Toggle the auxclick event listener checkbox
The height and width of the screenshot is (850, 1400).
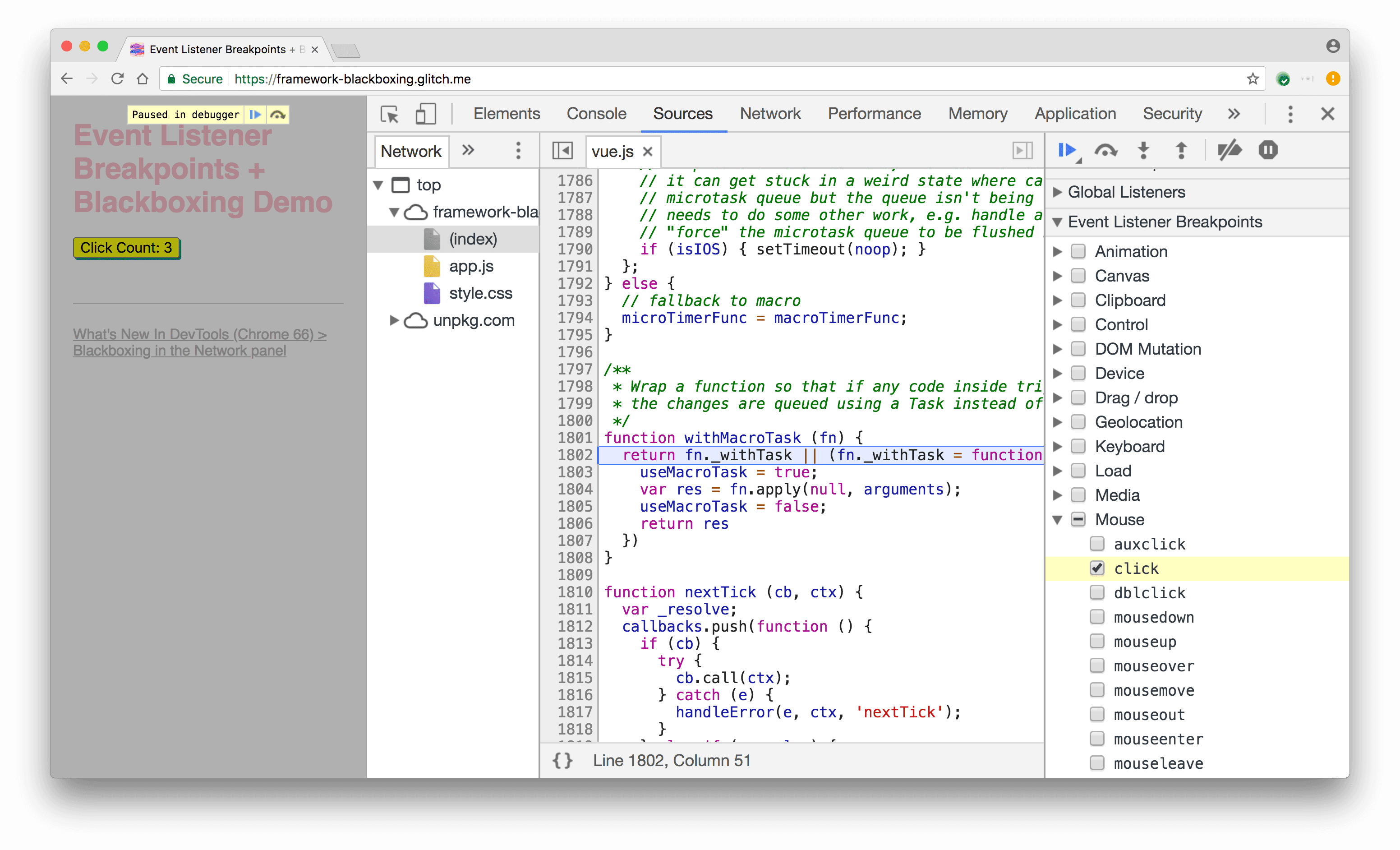1097,543
